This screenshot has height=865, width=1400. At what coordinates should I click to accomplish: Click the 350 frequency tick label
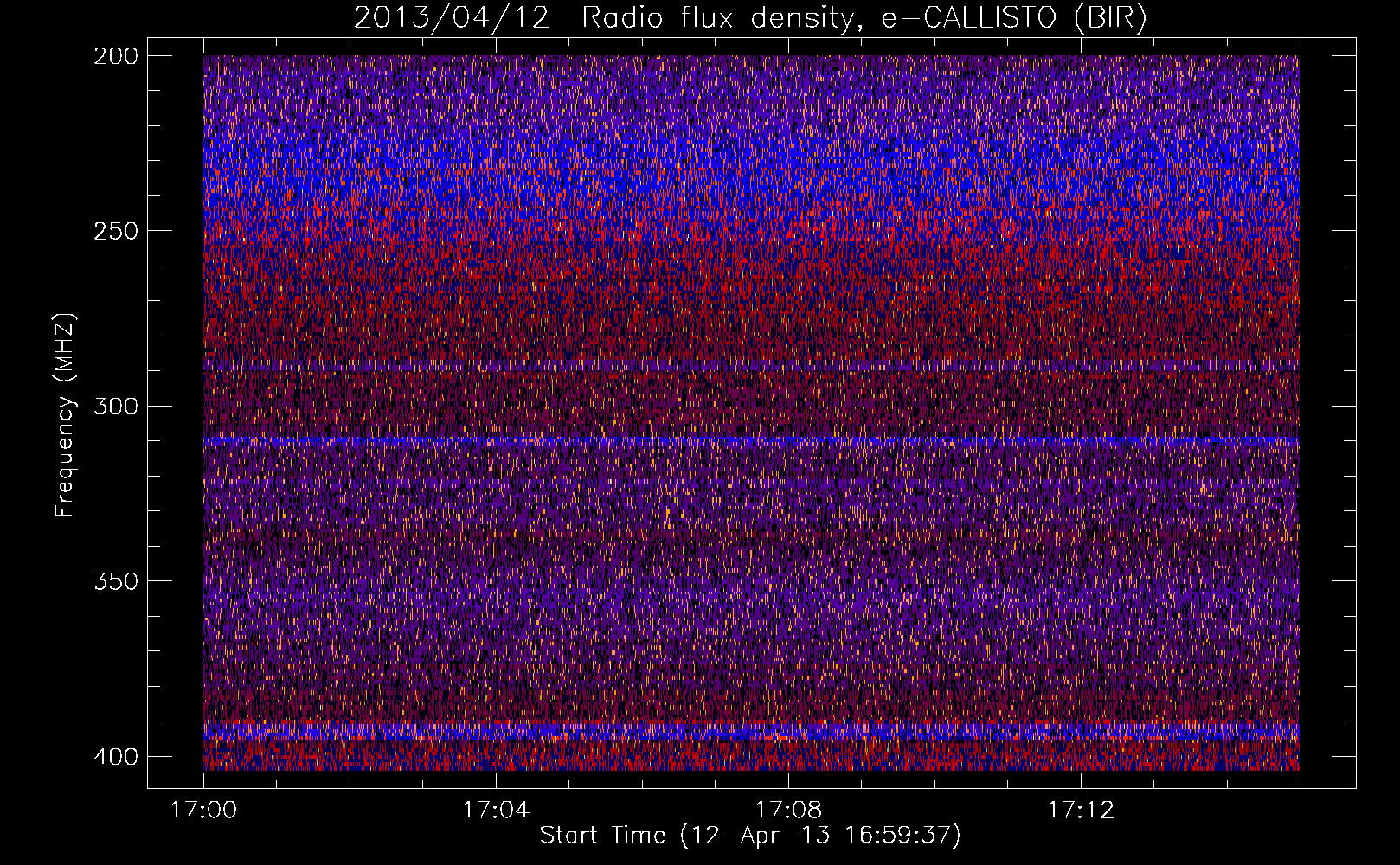pyautogui.click(x=115, y=580)
